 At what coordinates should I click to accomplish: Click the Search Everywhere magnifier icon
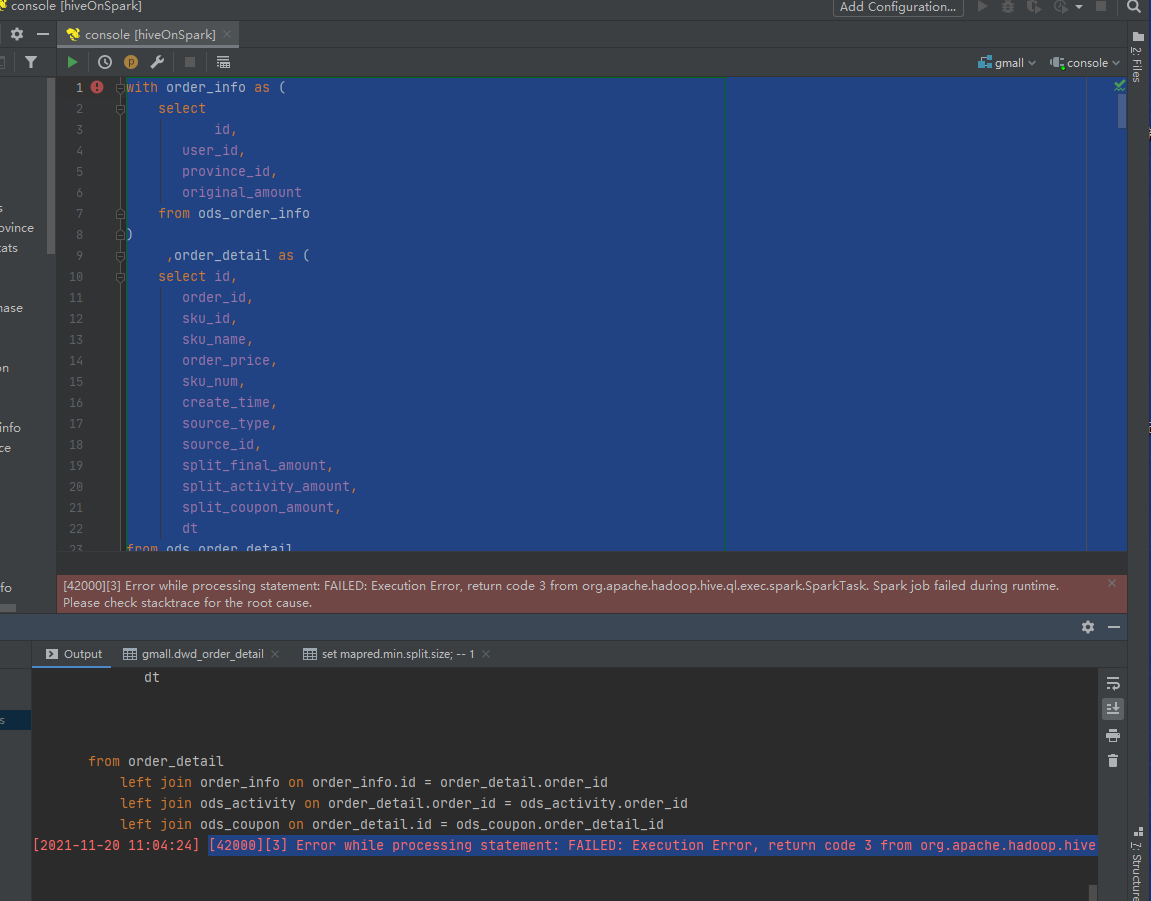(1134, 7)
